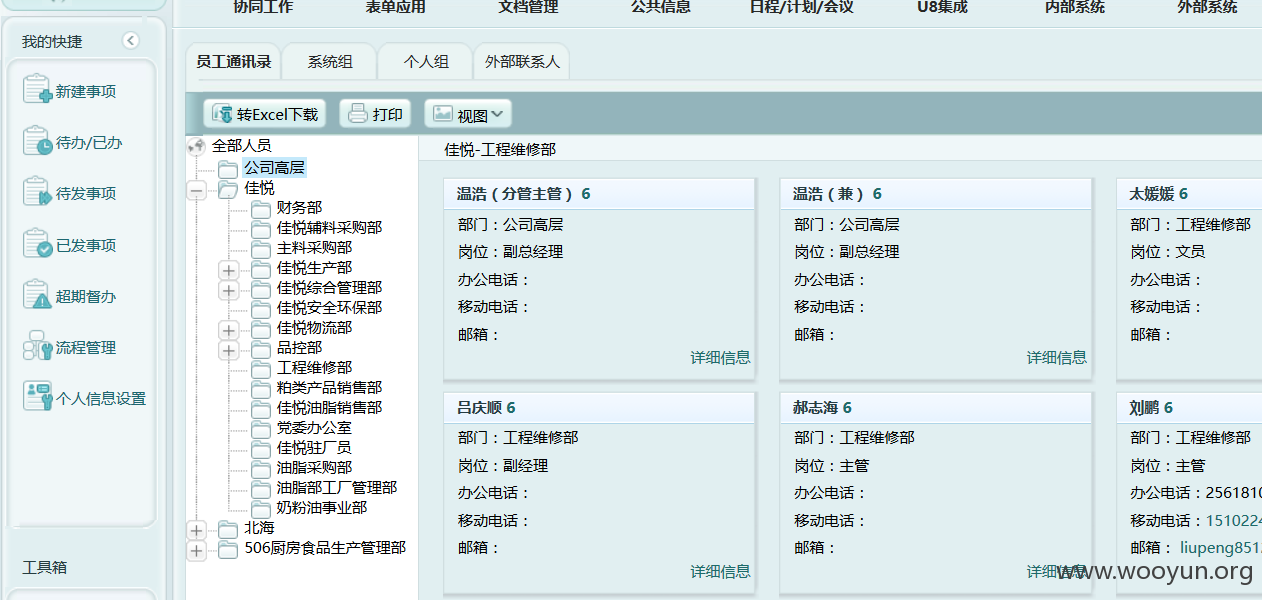Open the 协同工作 menu

(263, 7)
